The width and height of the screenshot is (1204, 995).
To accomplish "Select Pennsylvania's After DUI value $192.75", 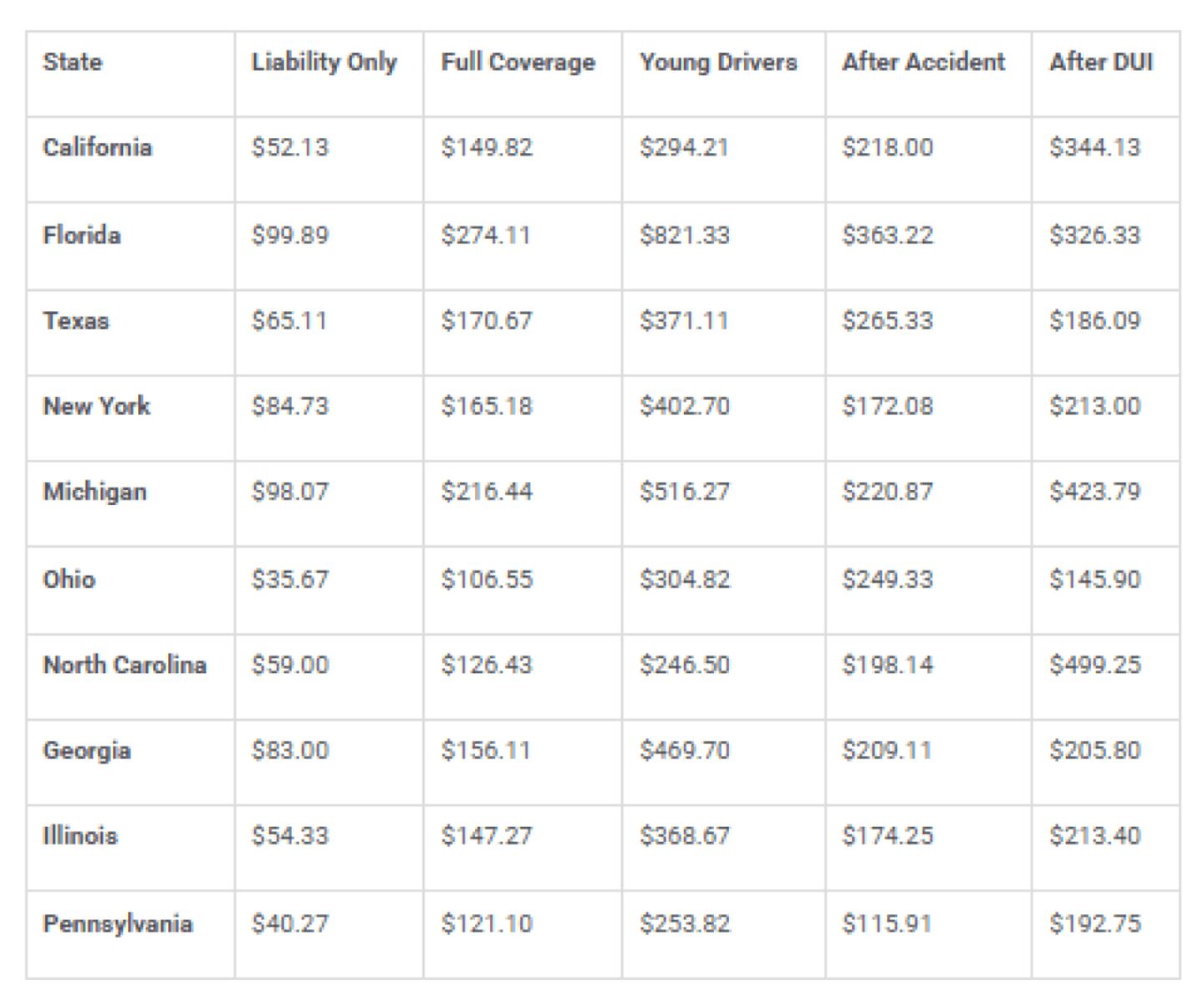I will click(1094, 923).
